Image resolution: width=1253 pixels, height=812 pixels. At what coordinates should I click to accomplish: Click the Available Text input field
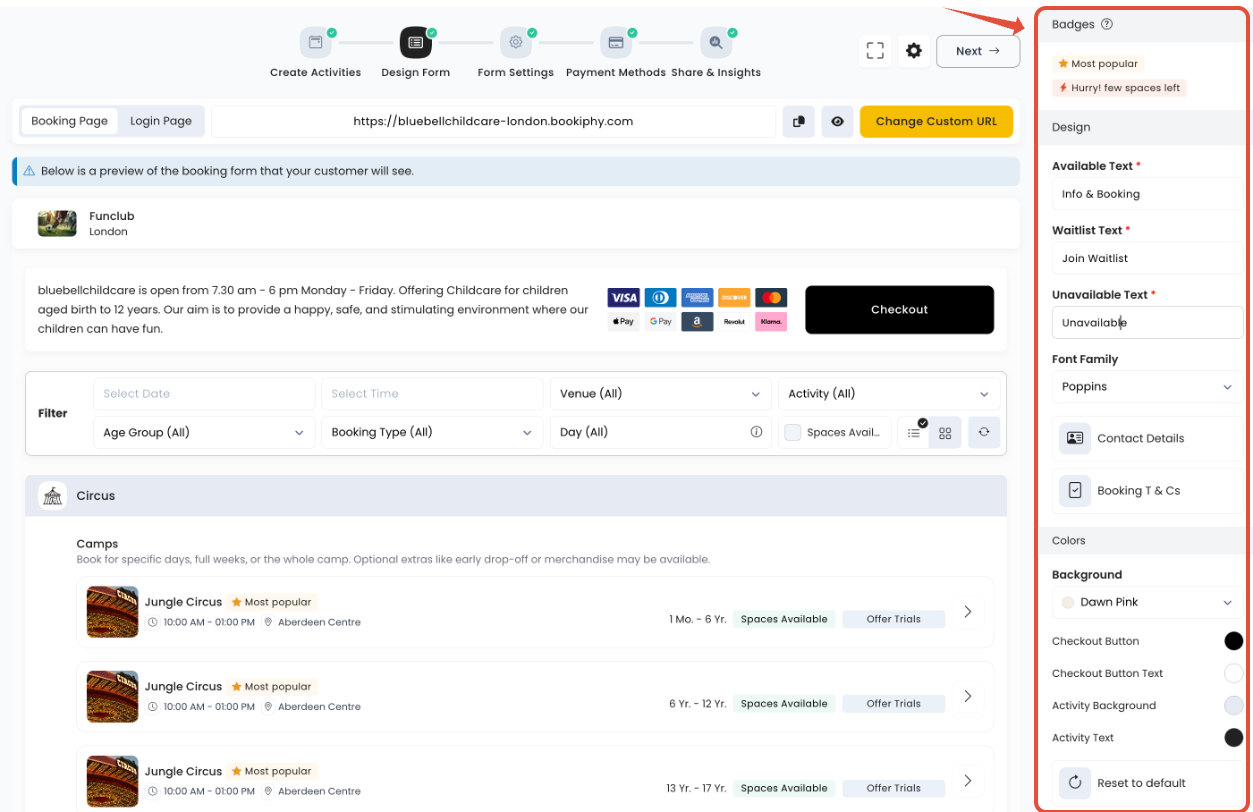point(1147,194)
